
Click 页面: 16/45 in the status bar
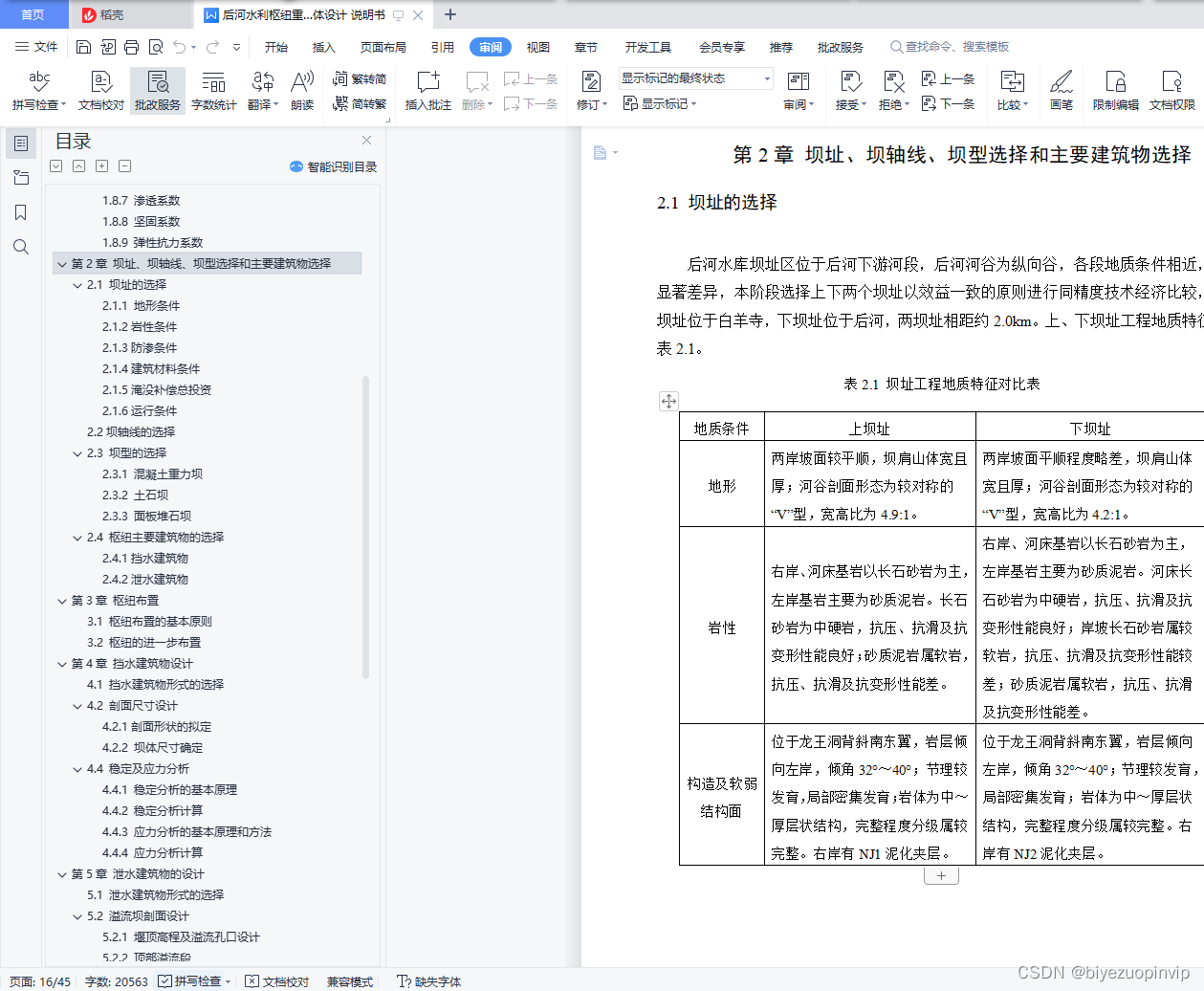40,981
